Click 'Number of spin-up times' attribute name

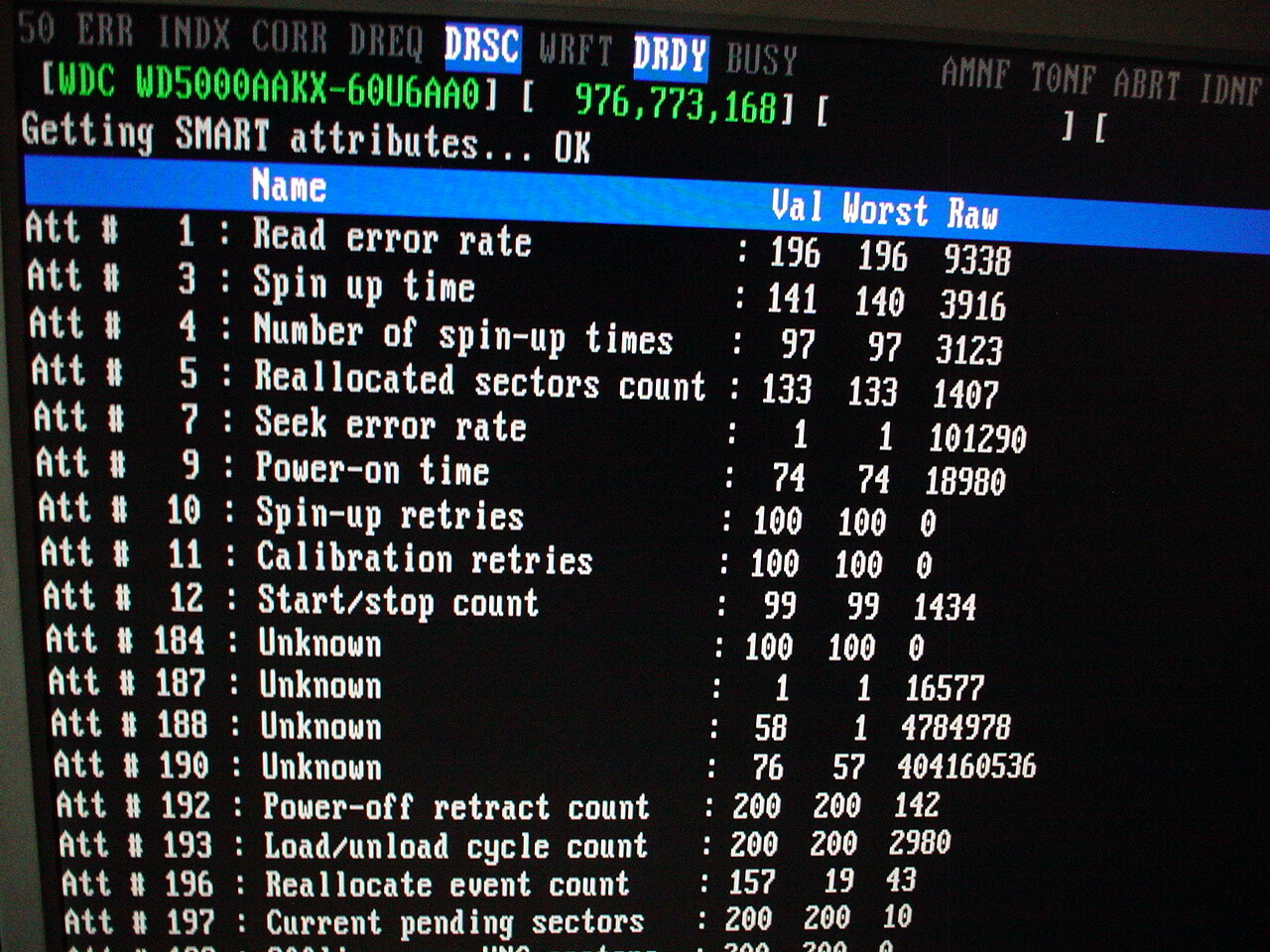click(x=463, y=333)
